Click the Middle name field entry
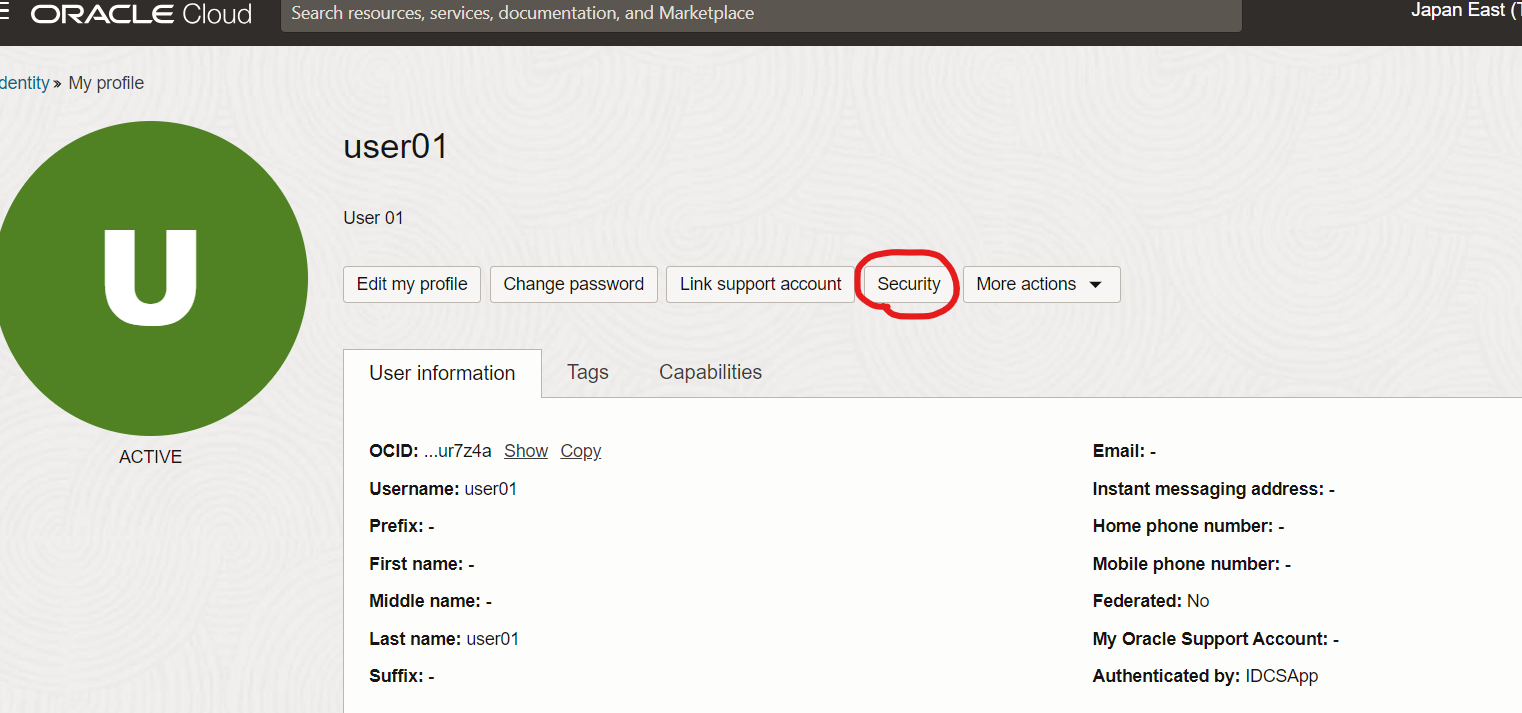Image resolution: width=1522 pixels, height=713 pixels. tap(430, 601)
